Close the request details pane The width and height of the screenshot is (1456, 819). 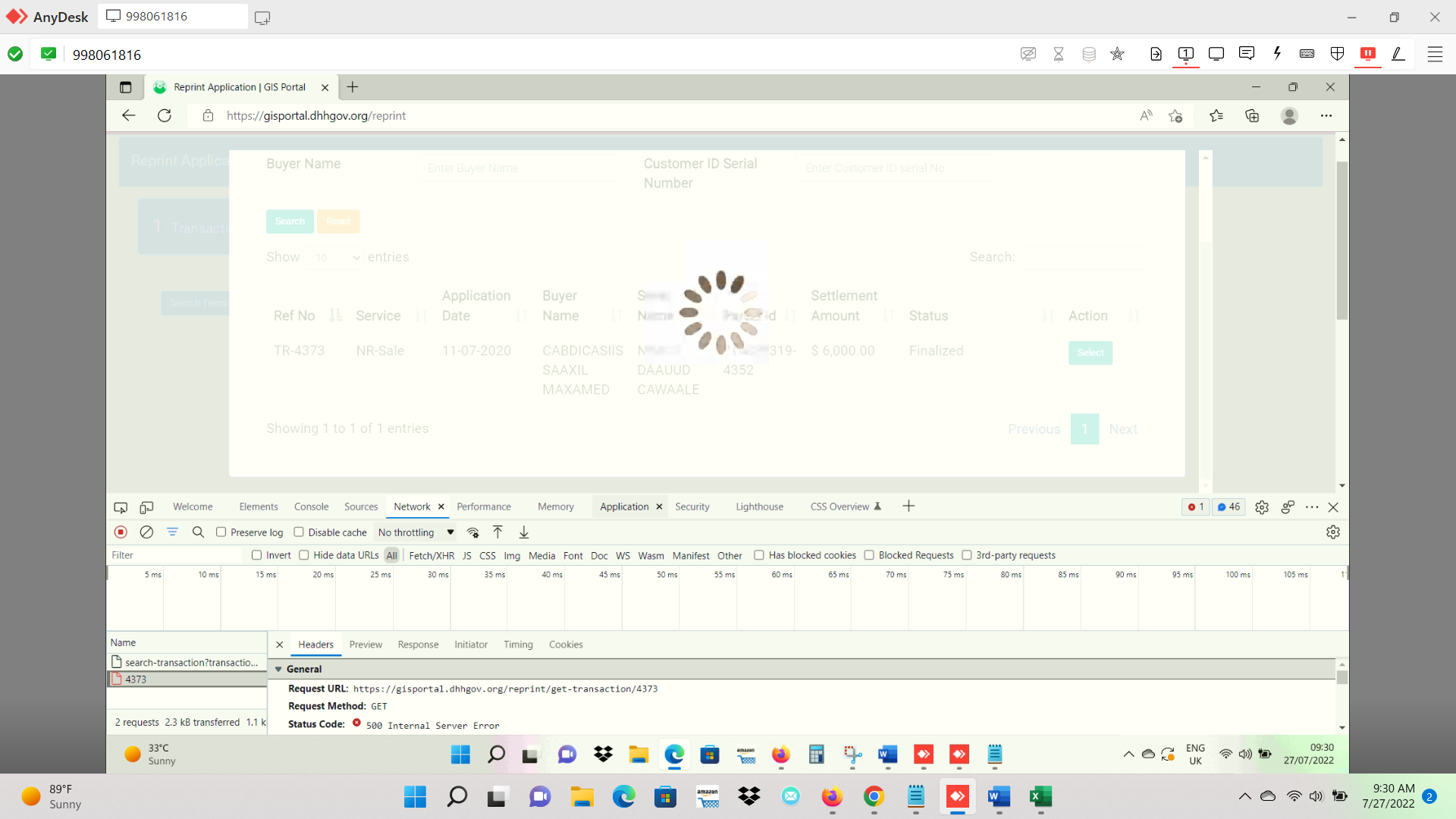(x=279, y=645)
